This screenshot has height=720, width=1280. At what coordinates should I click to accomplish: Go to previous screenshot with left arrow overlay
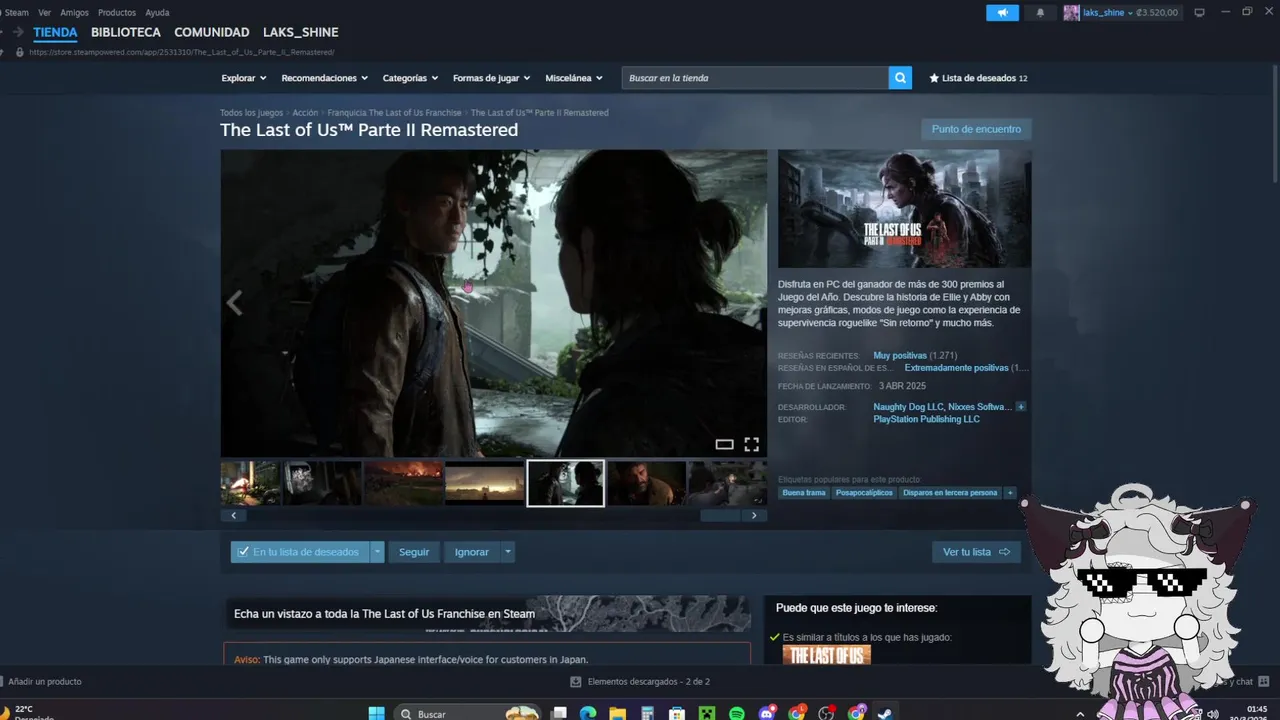[235, 303]
